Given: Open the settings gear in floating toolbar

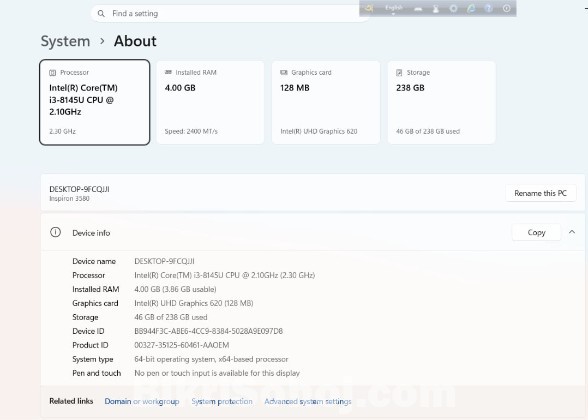Looking at the screenshot, I should (453, 8).
